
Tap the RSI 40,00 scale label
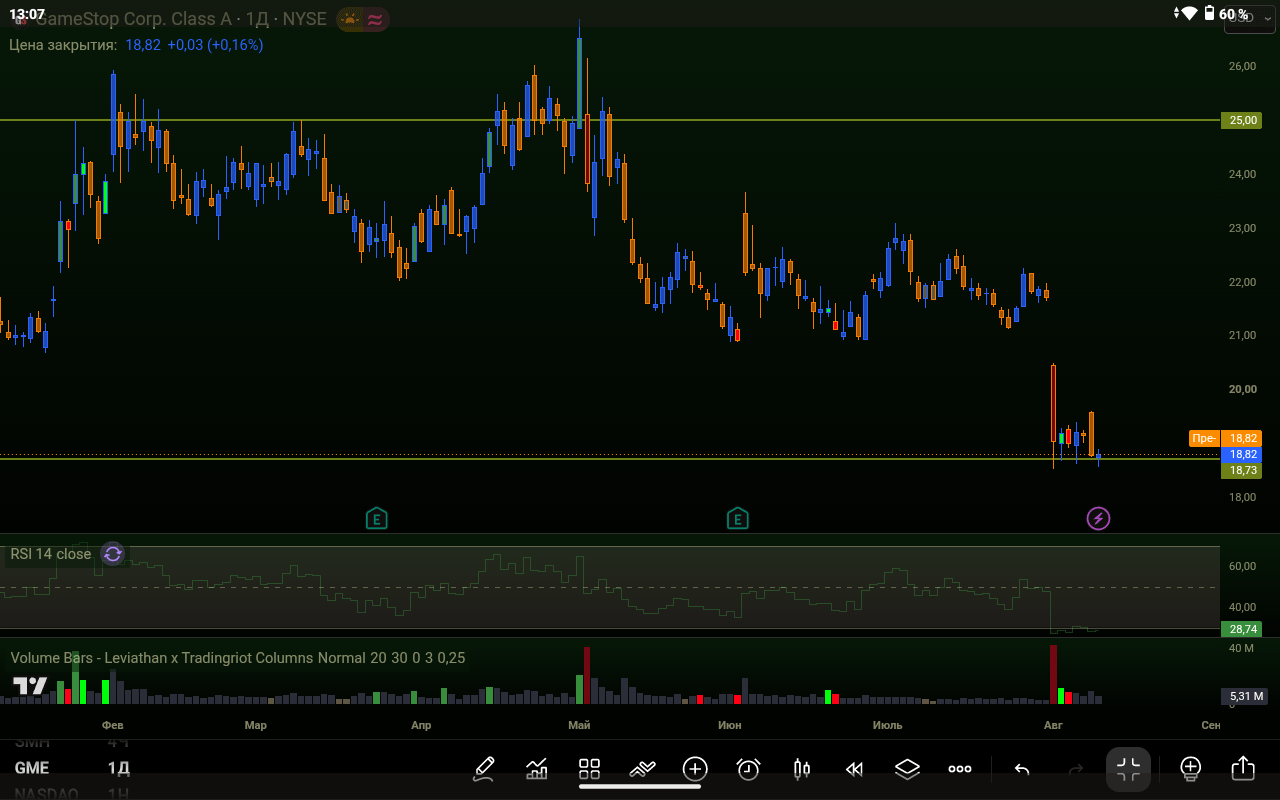point(1242,607)
